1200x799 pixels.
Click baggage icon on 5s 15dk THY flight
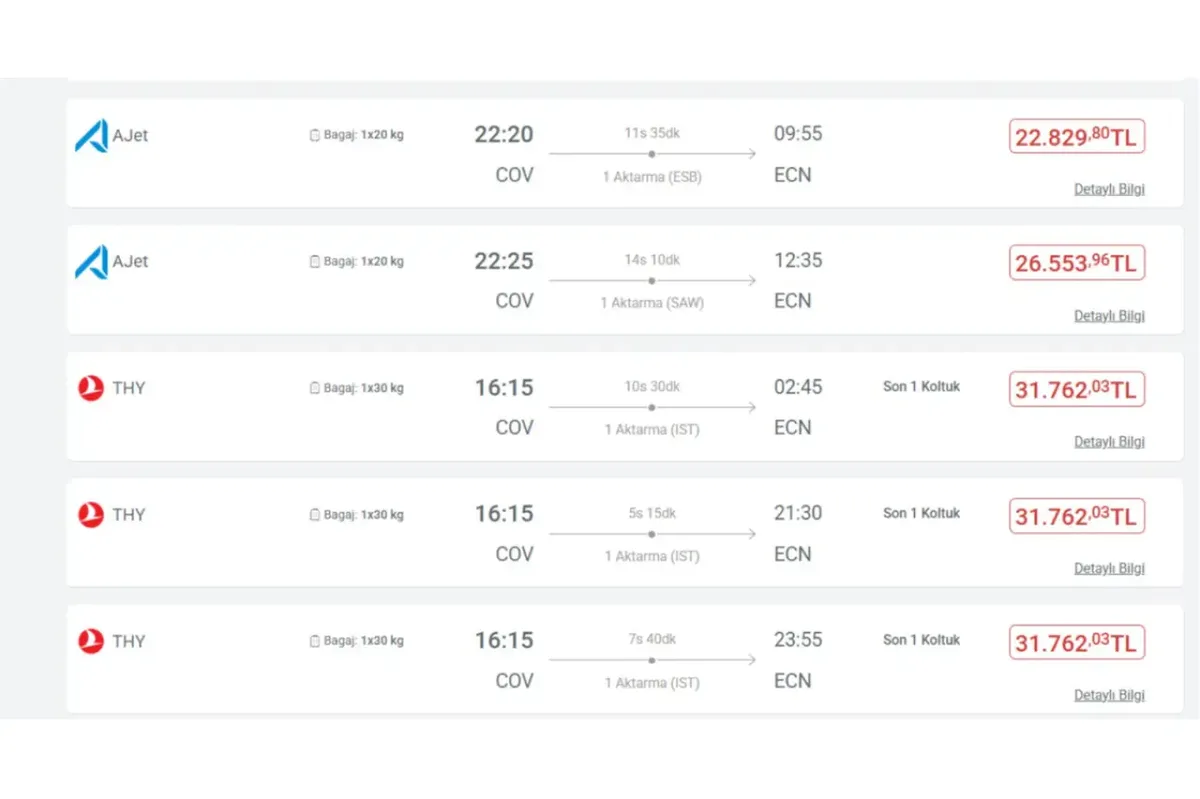tap(314, 515)
